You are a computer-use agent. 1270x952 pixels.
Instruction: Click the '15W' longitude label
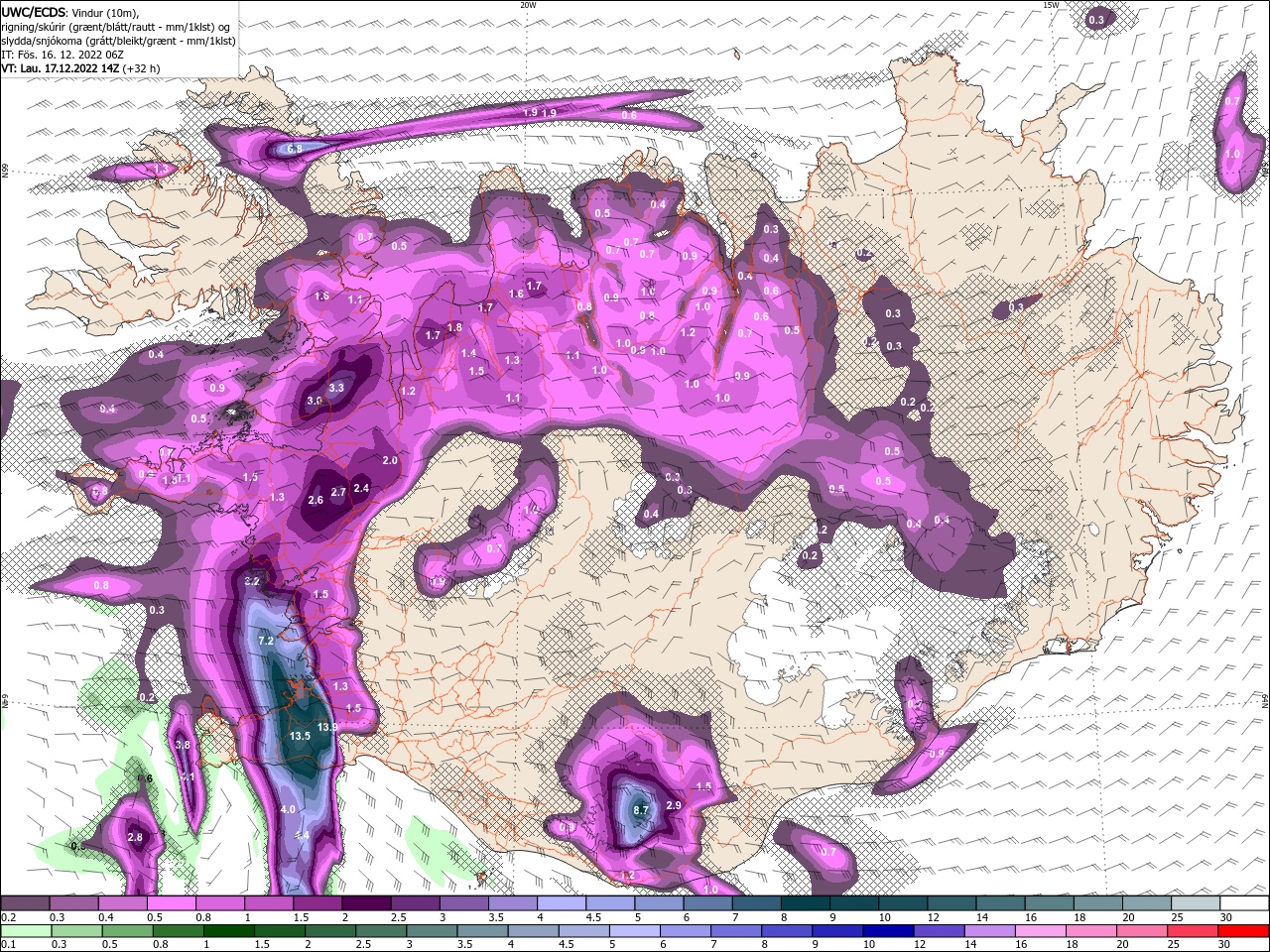click(x=1051, y=5)
